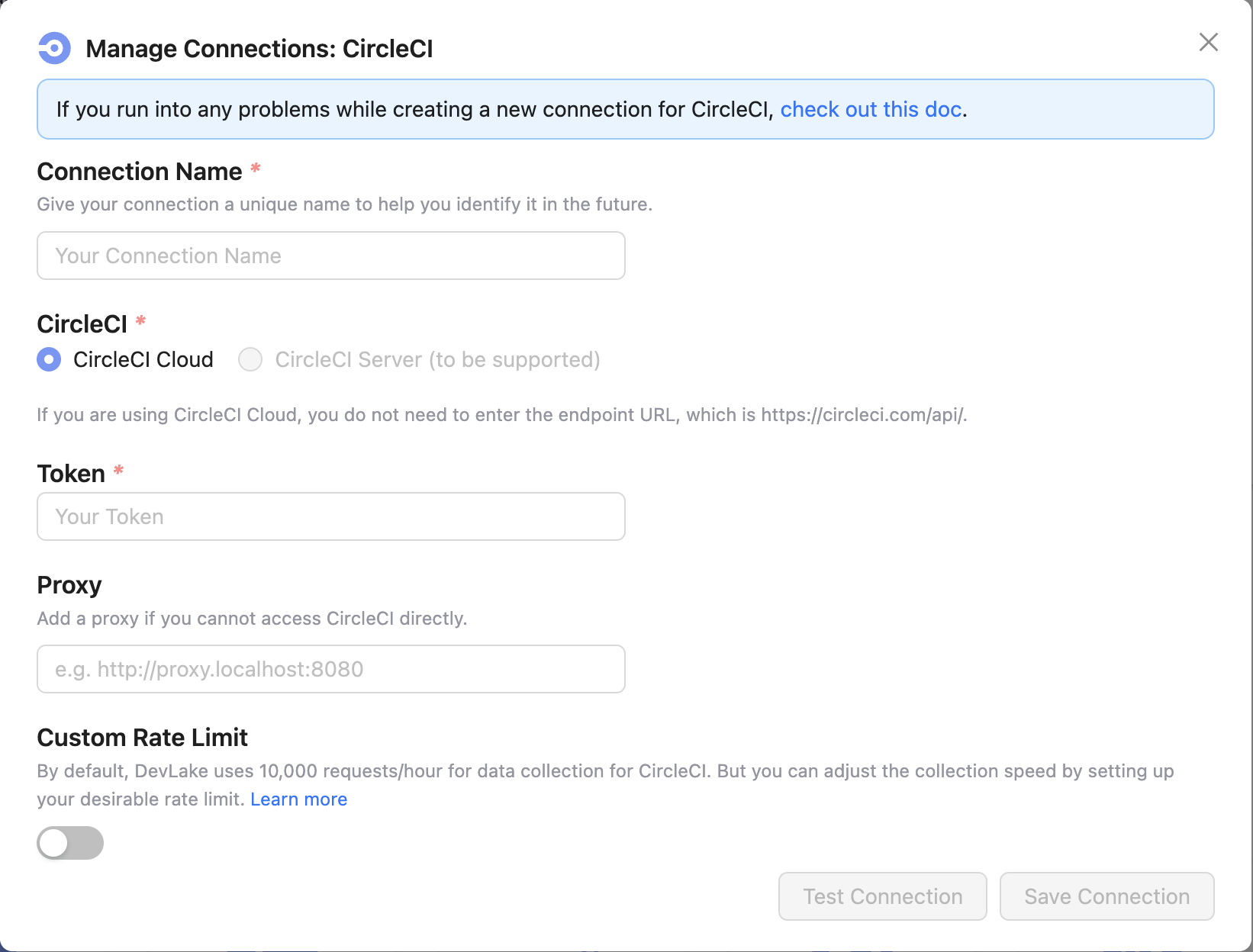Click the blue info banner text
Viewport: 1253px width, 952px height.
[416, 110]
